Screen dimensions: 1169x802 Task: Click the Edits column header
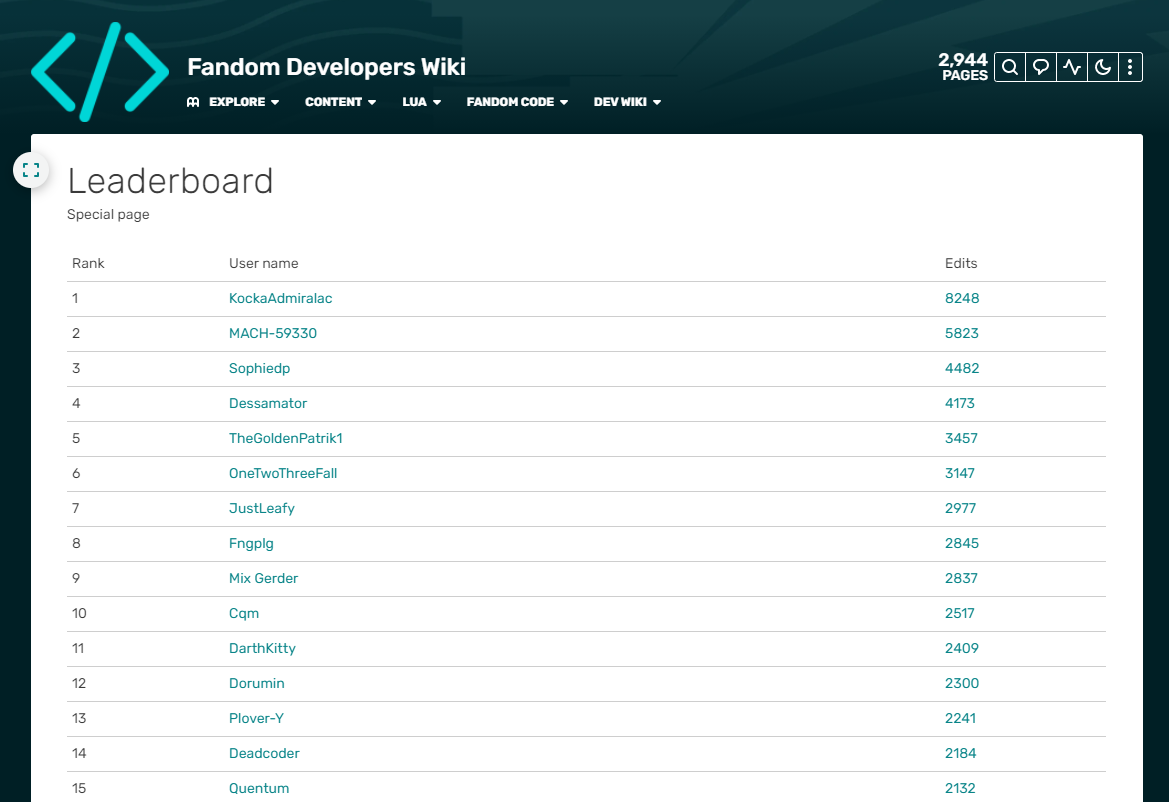[961, 263]
